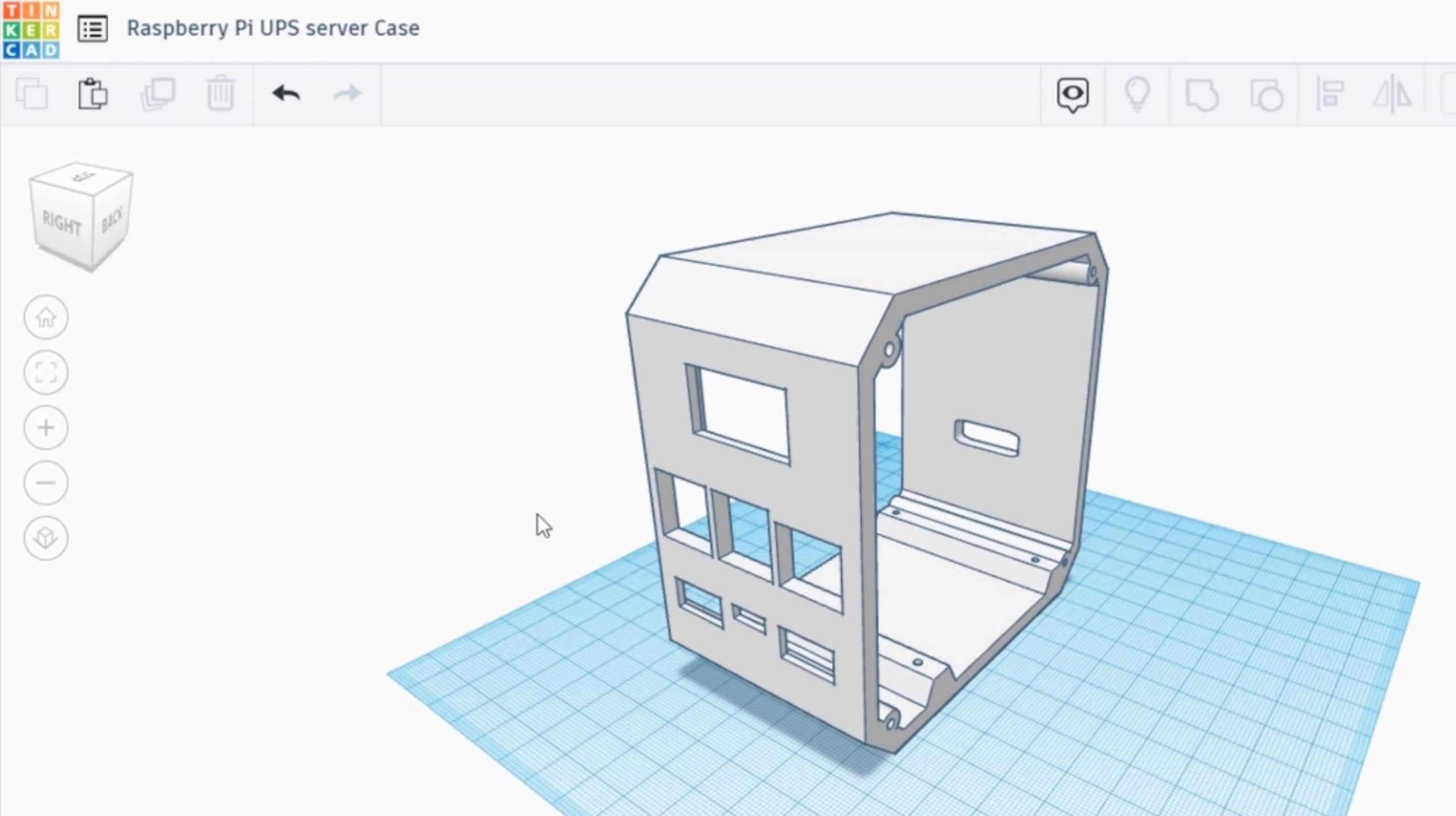Click the Copy toolbar icon
The width and height of the screenshot is (1456, 816).
[31, 94]
